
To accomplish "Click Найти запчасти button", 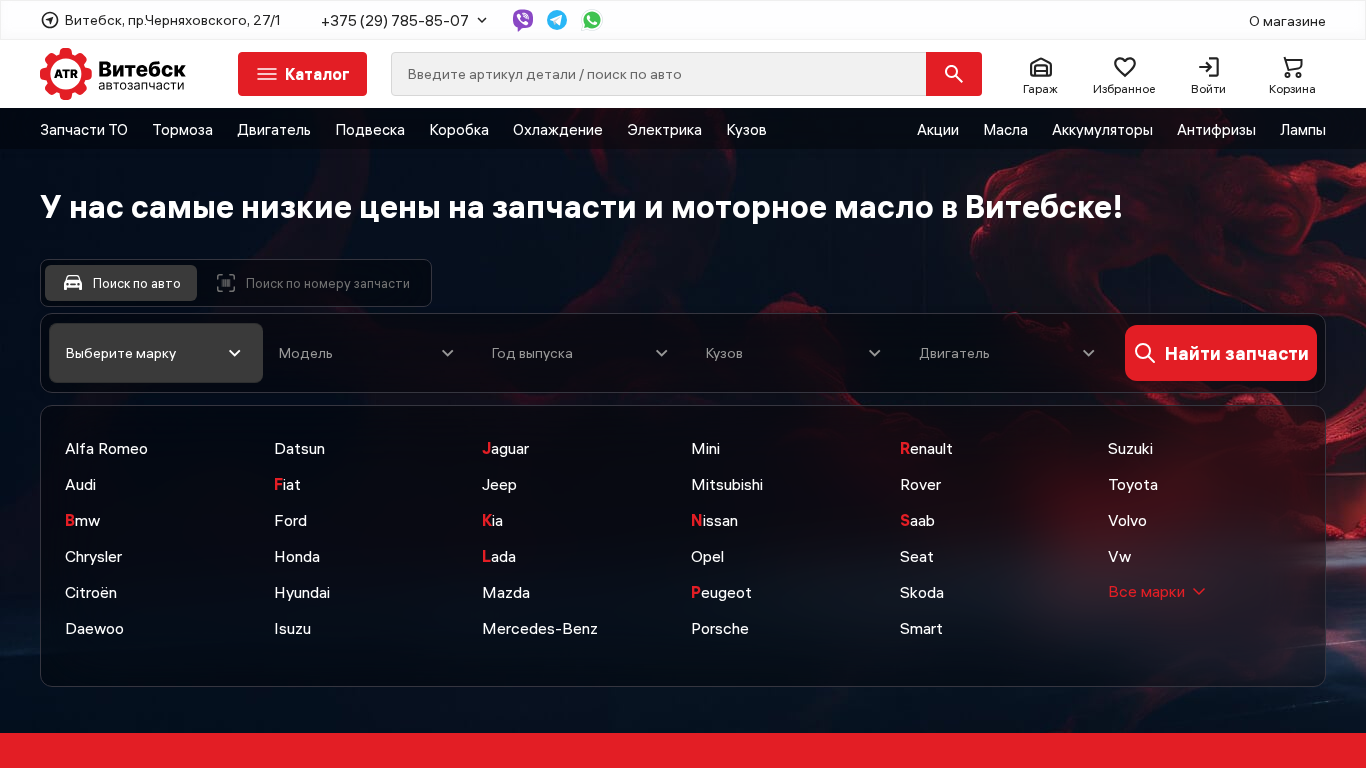I will point(1221,353).
